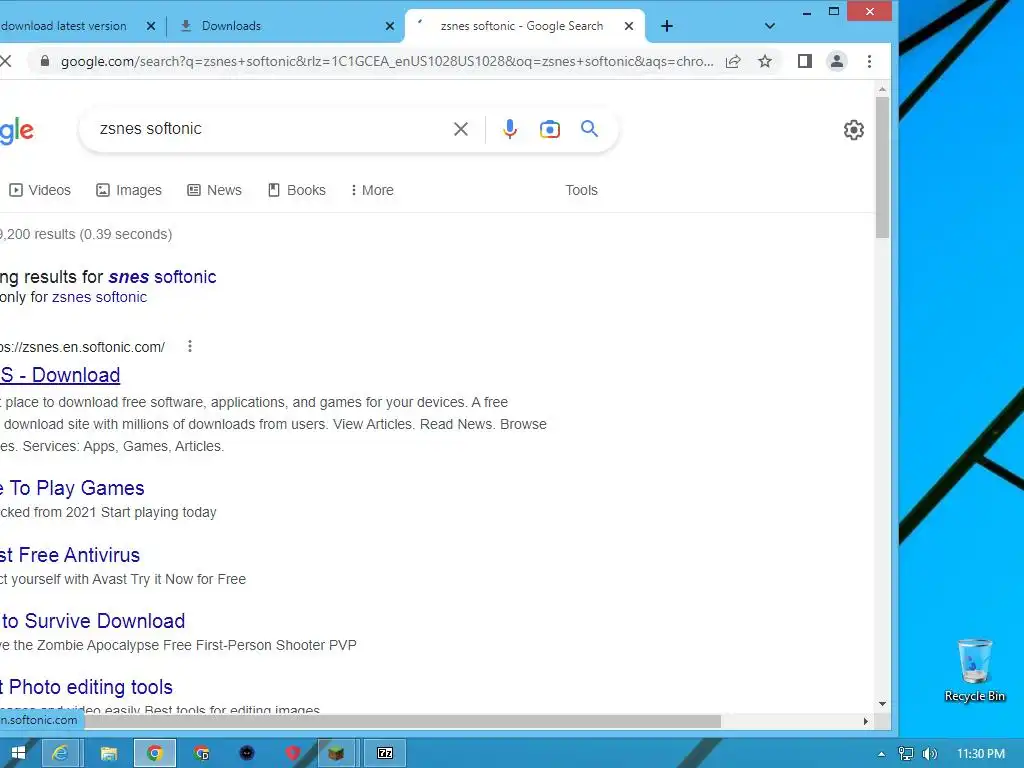Viewport: 1024px width, 768px height.
Task: Filter results by Videos
Action: tap(40, 190)
